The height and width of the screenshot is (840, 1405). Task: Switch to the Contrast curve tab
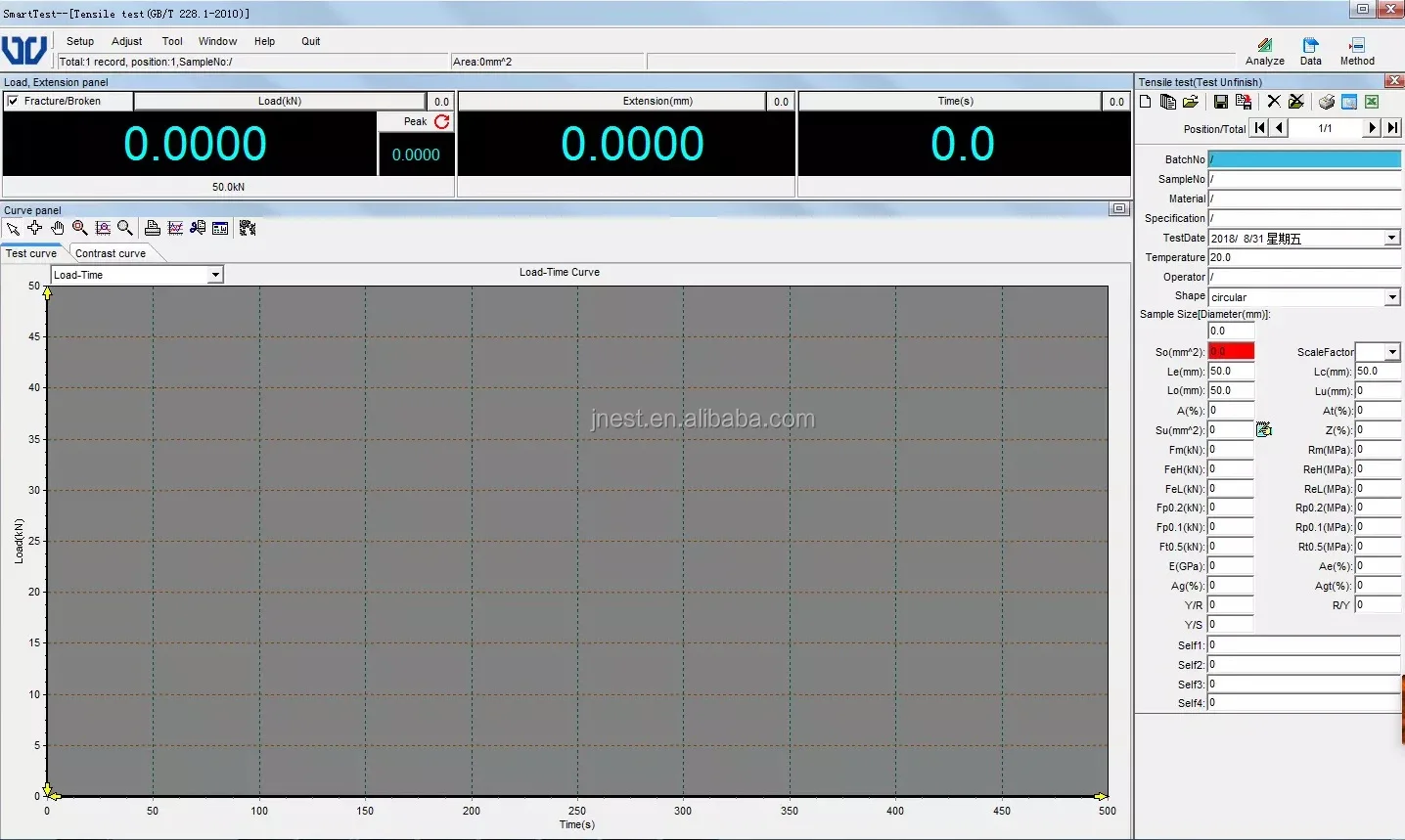tap(111, 253)
